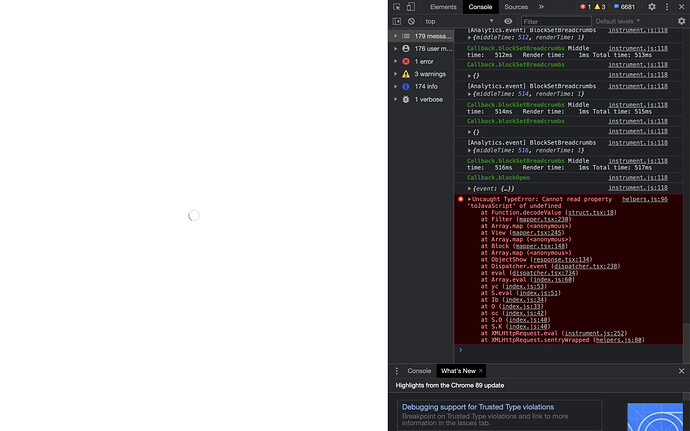
Task: Open the helpers.js:96 error source link
Action: coord(645,199)
